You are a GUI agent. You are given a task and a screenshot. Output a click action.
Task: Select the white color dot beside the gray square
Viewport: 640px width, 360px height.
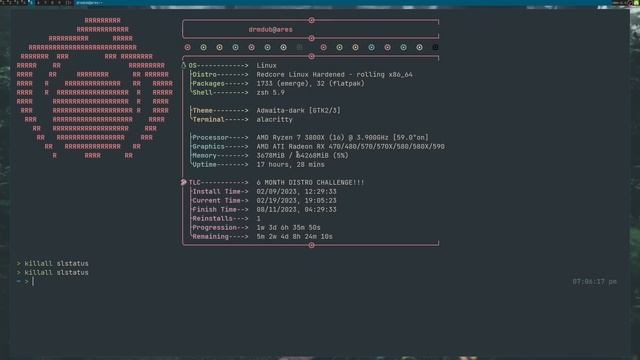coord(283,47)
